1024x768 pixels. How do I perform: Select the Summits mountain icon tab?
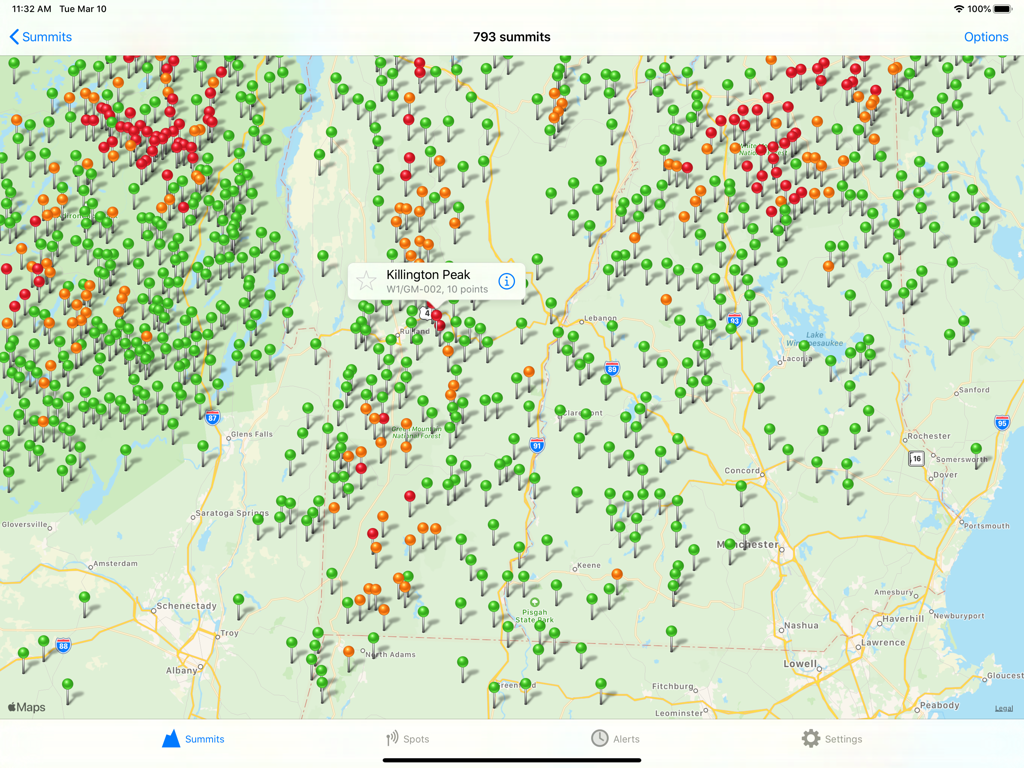coord(194,739)
